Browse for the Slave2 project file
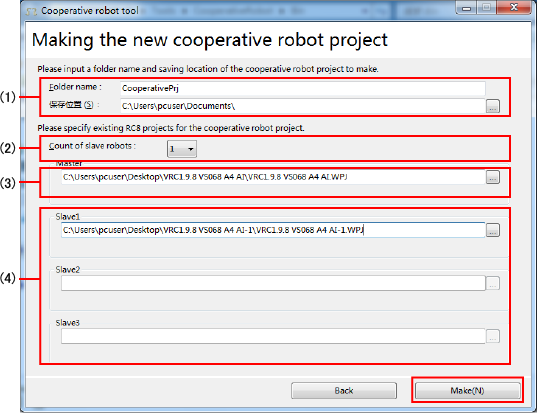 click(493, 283)
